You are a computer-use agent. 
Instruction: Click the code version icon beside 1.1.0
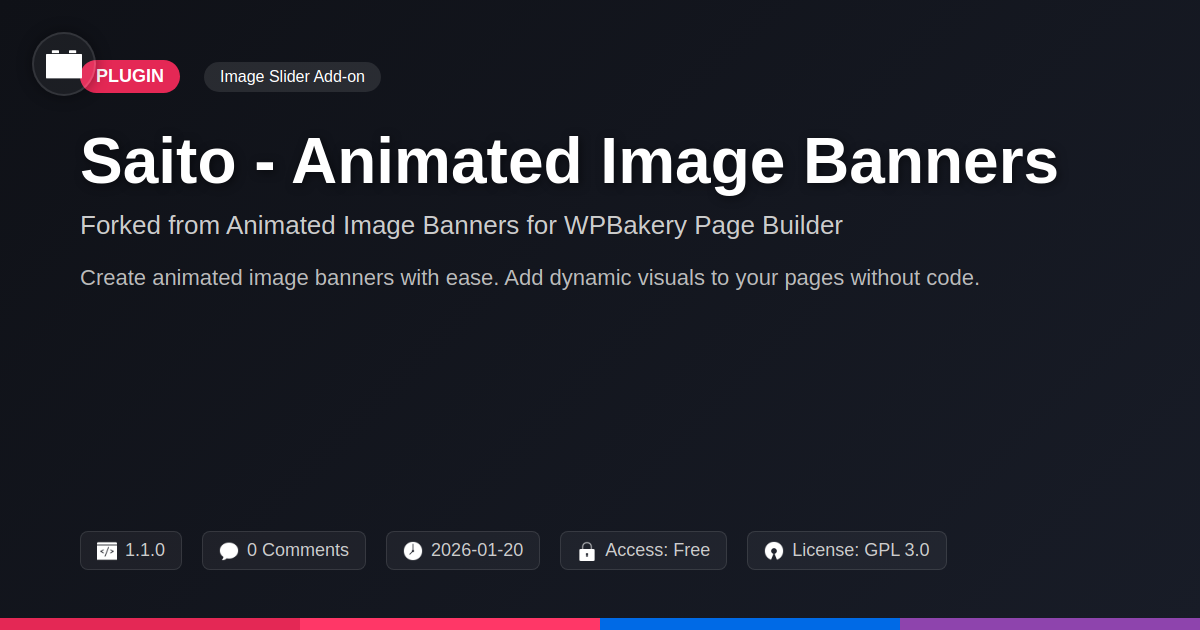pos(107,551)
